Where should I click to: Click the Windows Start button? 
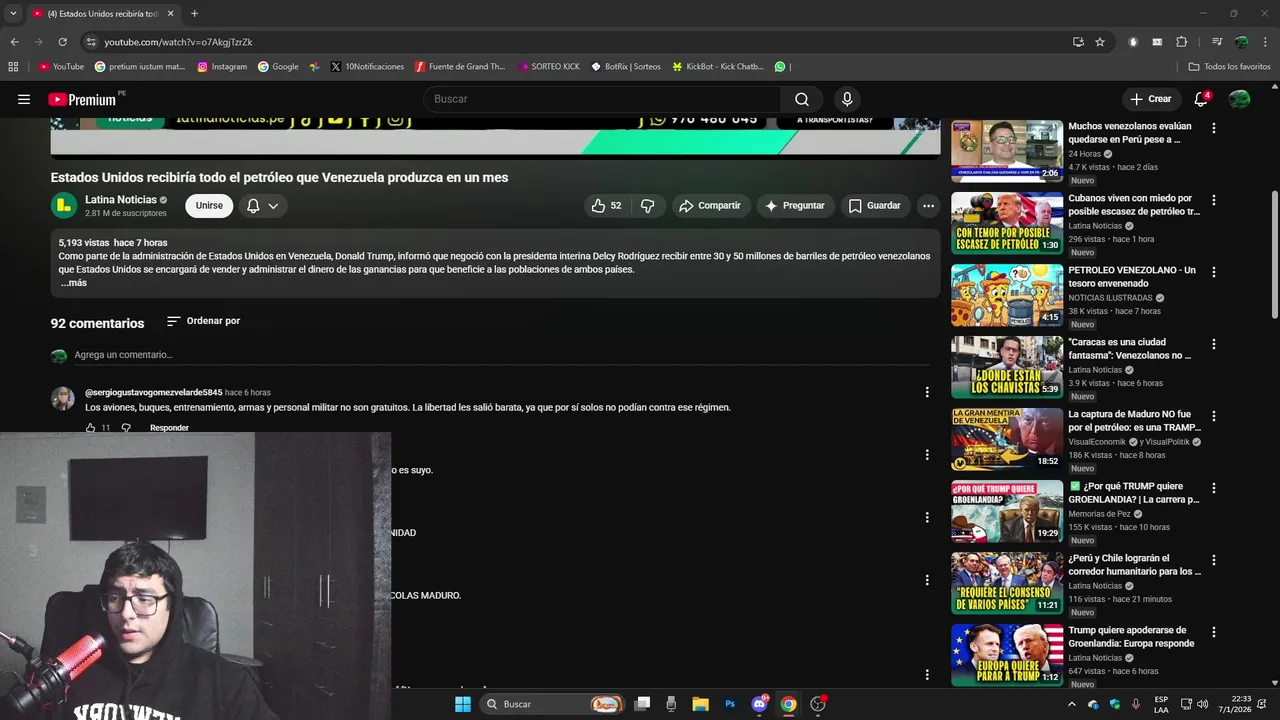click(462, 704)
